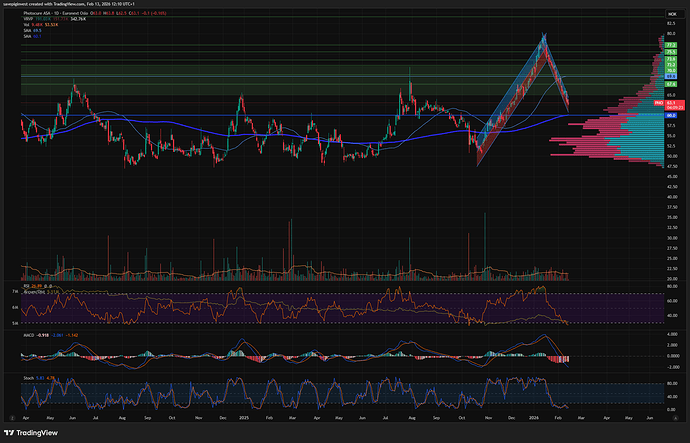
Task: Click the green 75.5 price level tag
Action: point(672,52)
